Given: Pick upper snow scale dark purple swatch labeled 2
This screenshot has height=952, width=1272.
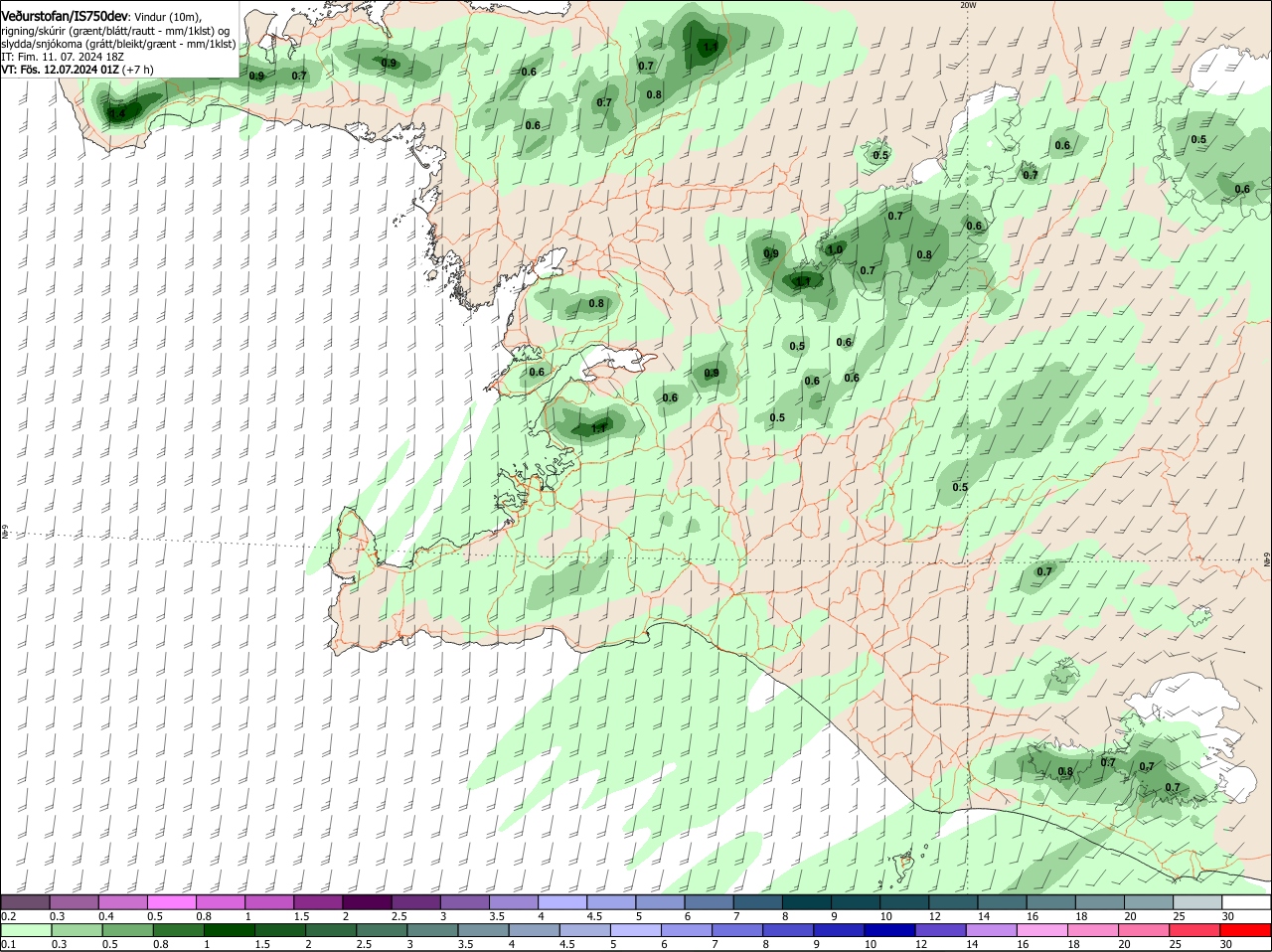Looking at the screenshot, I should 367,901.
